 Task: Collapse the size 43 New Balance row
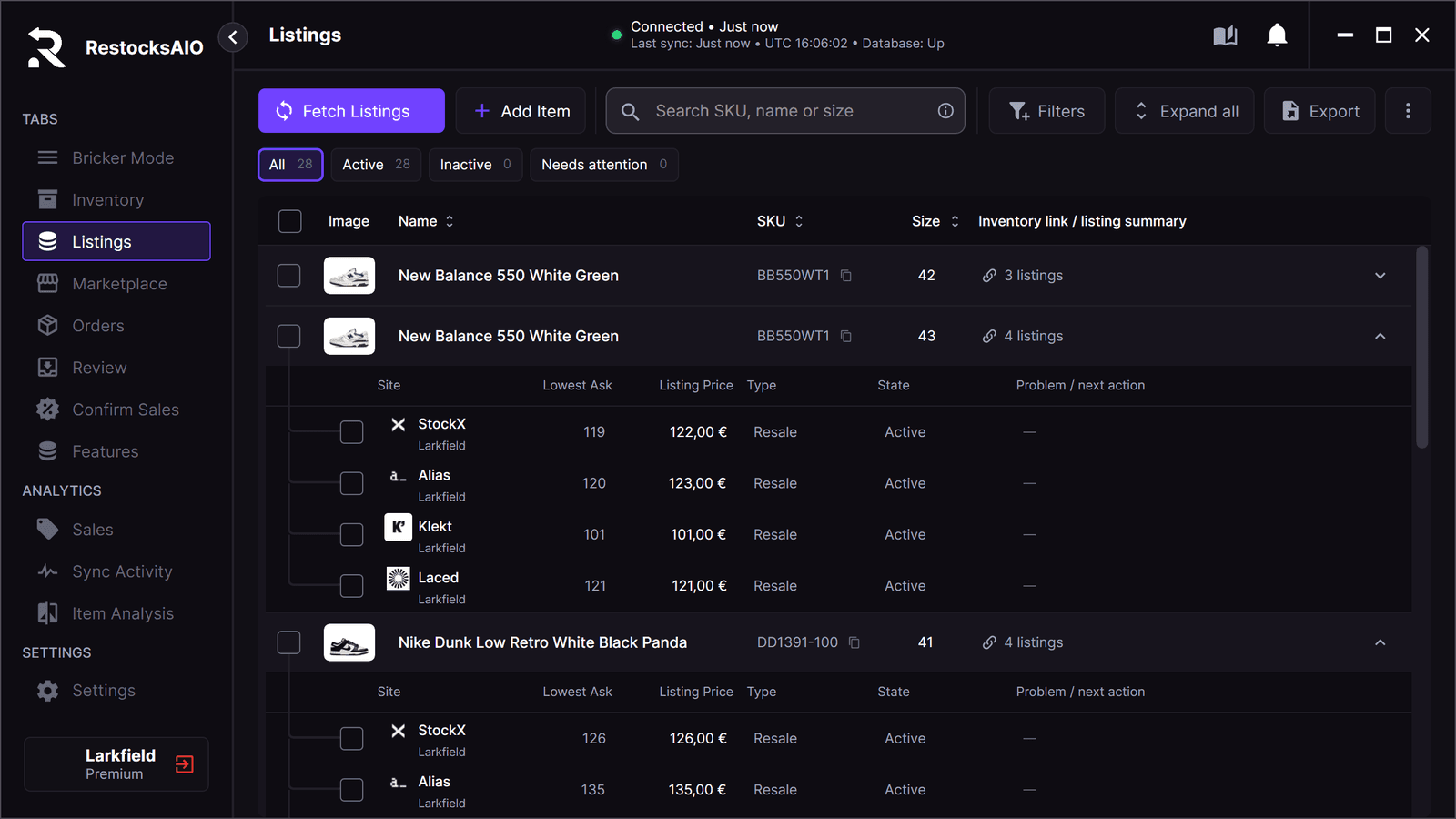pyautogui.click(x=1380, y=337)
